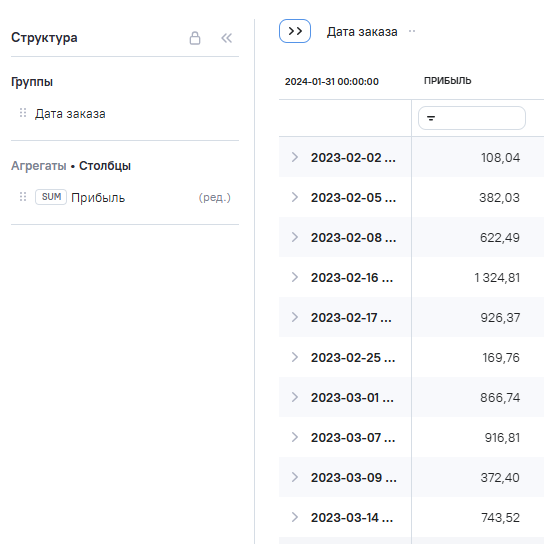The image size is (544, 544).
Task: Click the Группы section heading
Action: 32,82
